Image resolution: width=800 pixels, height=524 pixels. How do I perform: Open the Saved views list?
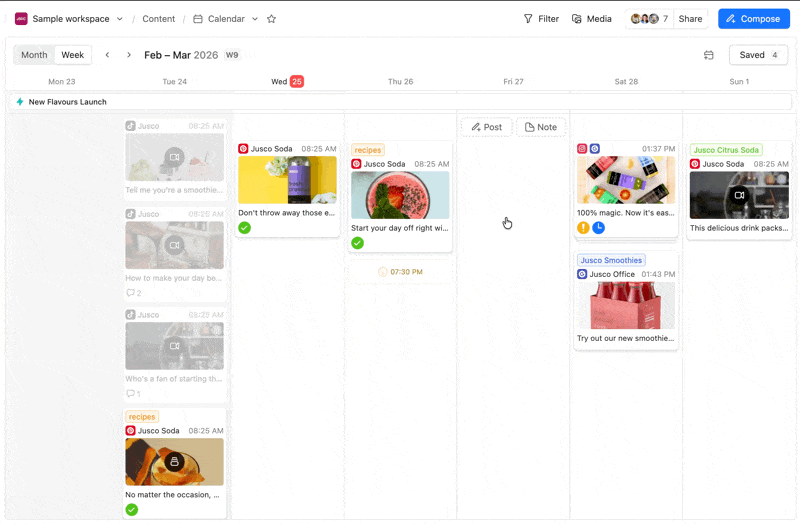pyautogui.click(x=758, y=55)
